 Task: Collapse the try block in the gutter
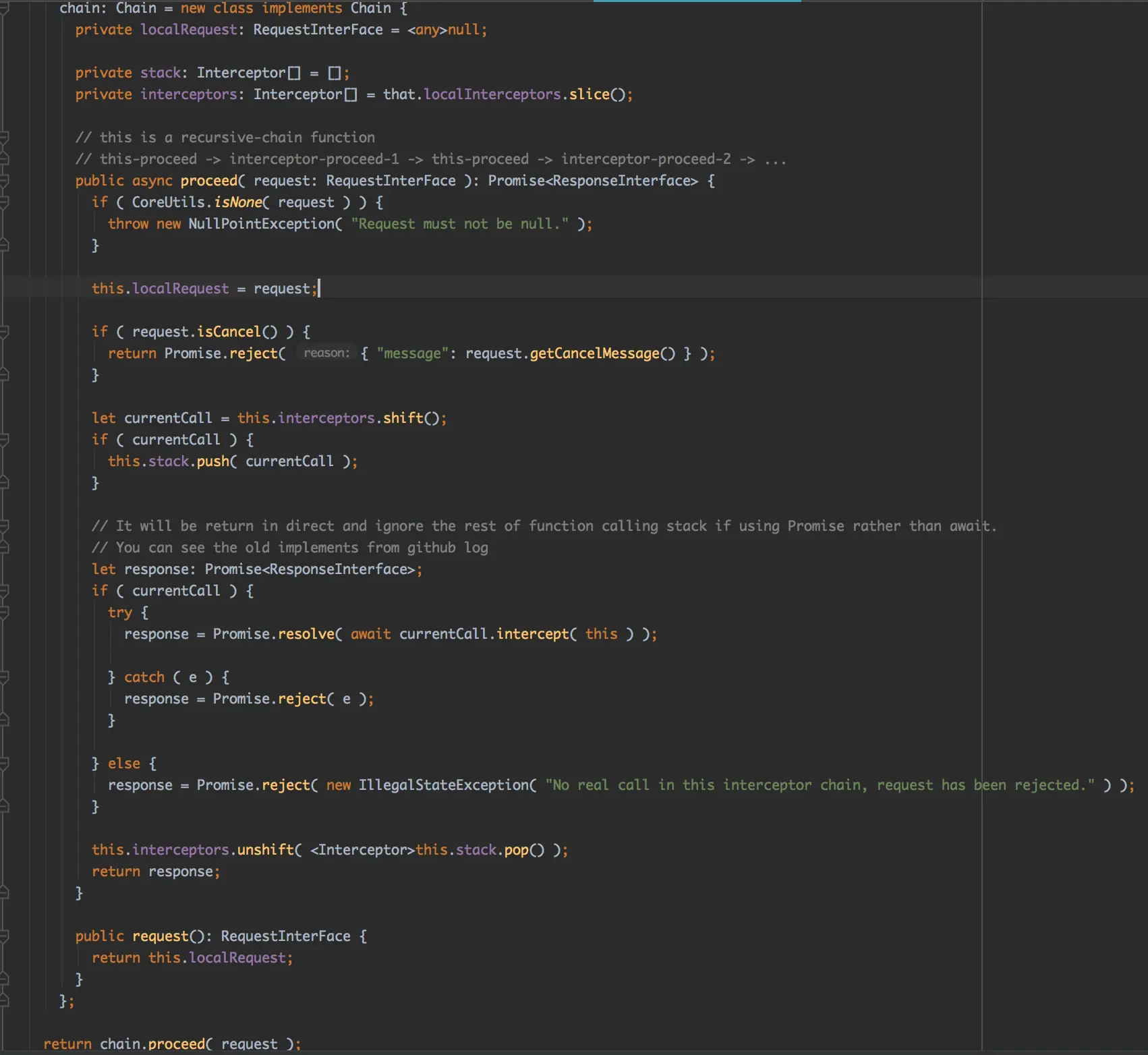(4, 612)
